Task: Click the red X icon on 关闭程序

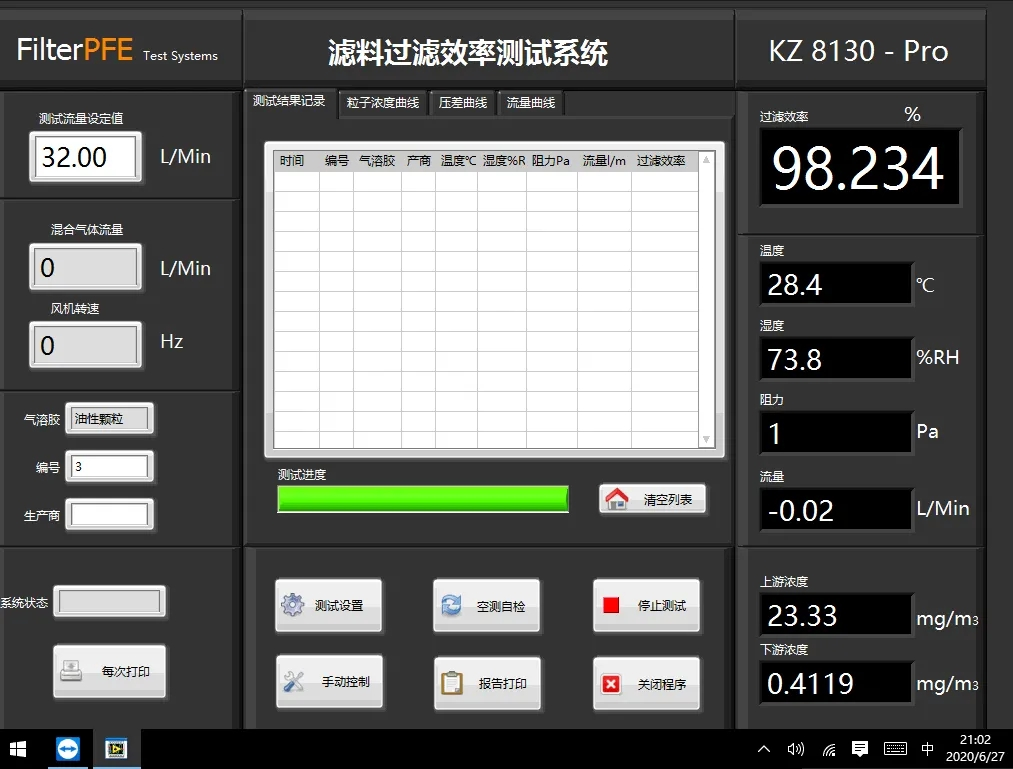Action: [611, 684]
